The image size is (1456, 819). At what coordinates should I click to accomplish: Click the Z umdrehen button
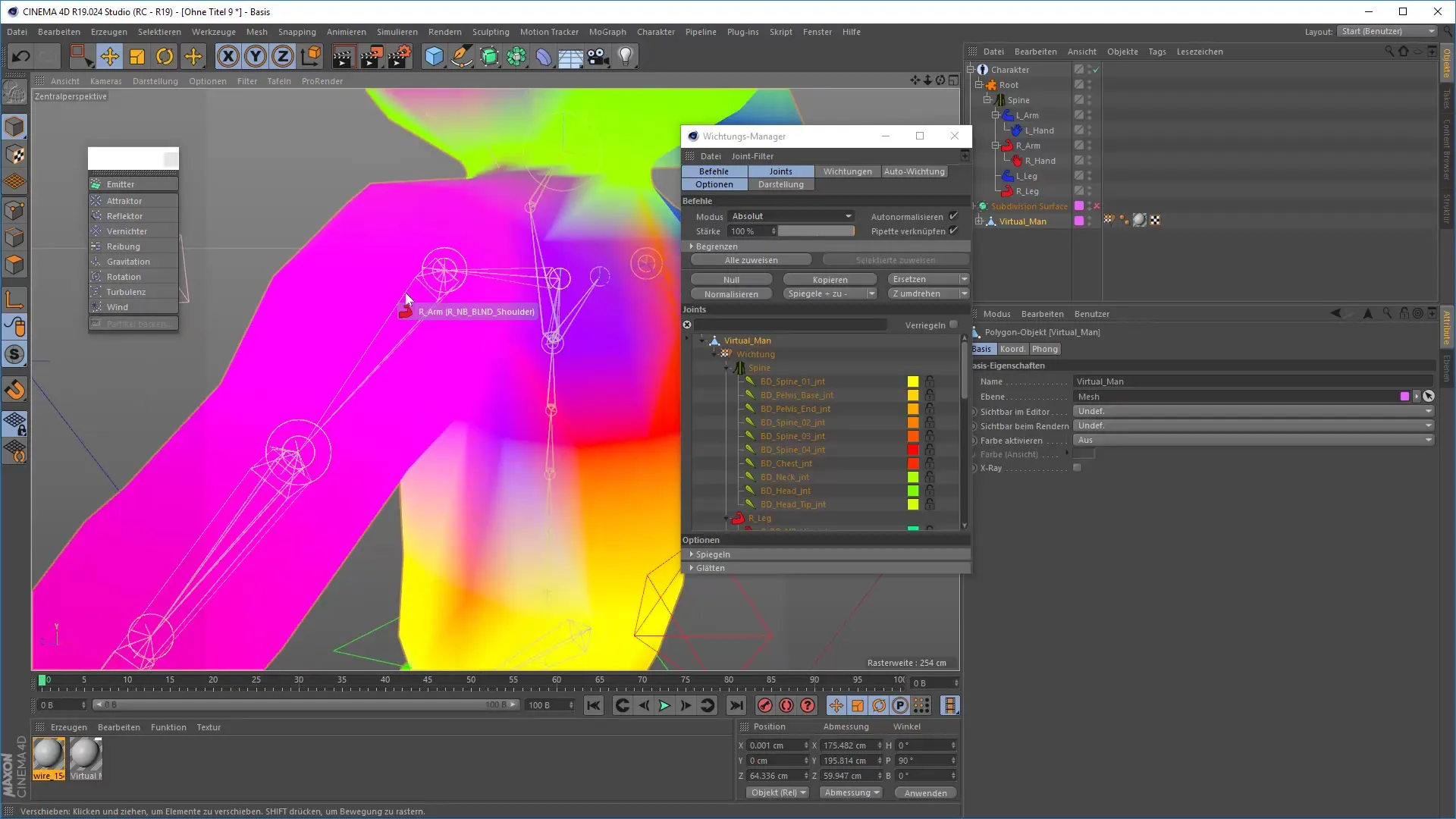point(922,293)
